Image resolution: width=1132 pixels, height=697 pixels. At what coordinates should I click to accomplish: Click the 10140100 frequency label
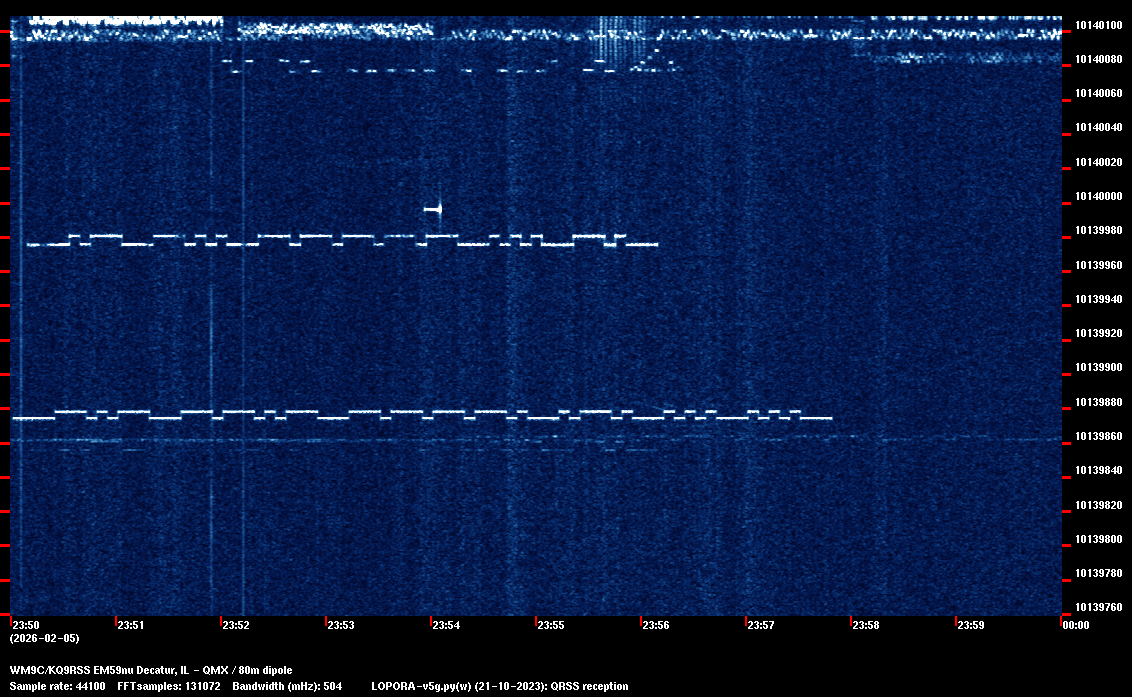coord(1097,25)
